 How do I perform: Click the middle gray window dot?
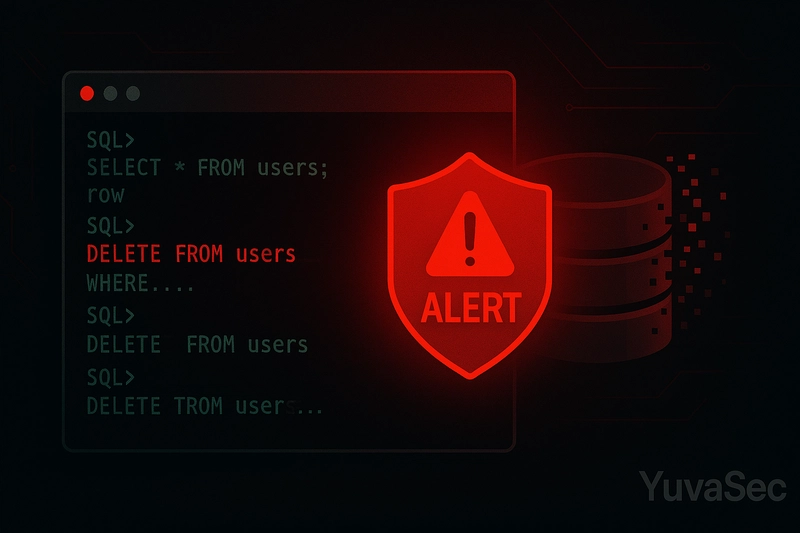coord(110,93)
